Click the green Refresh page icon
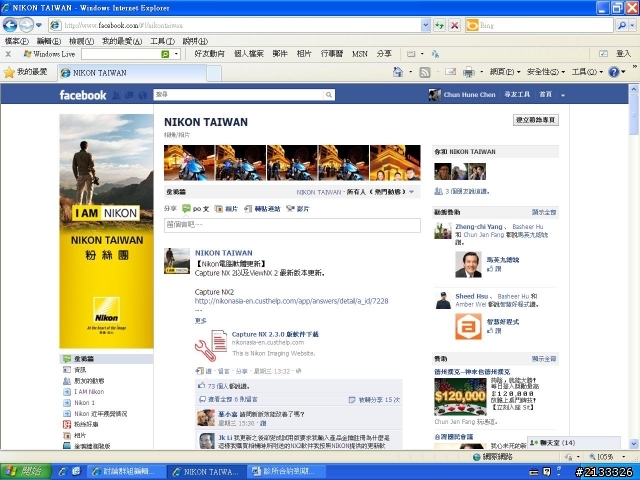Screen dimensions: 640x480 click(x=439, y=25)
